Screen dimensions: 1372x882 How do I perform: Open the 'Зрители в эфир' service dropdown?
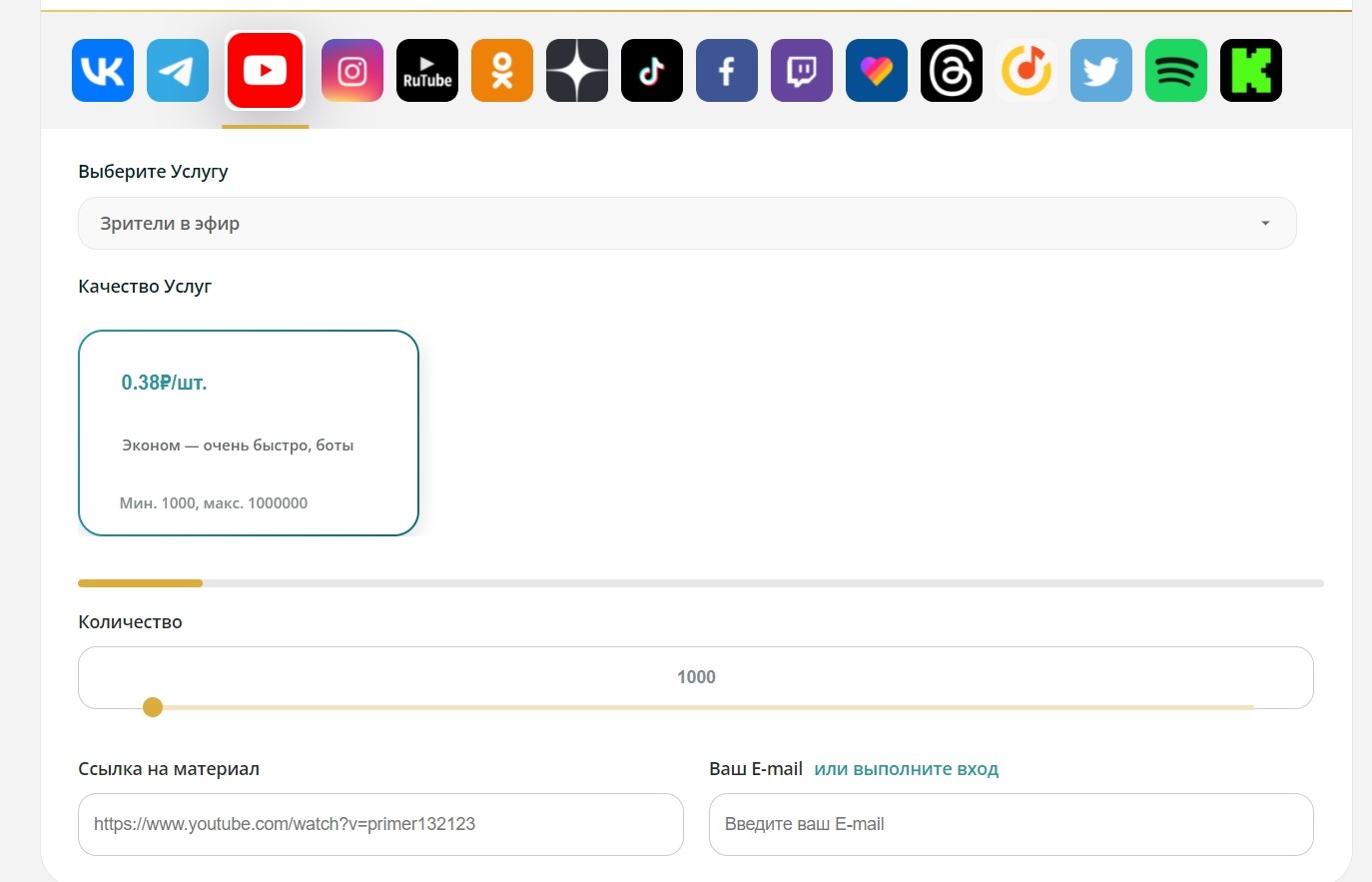pyautogui.click(x=687, y=224)
